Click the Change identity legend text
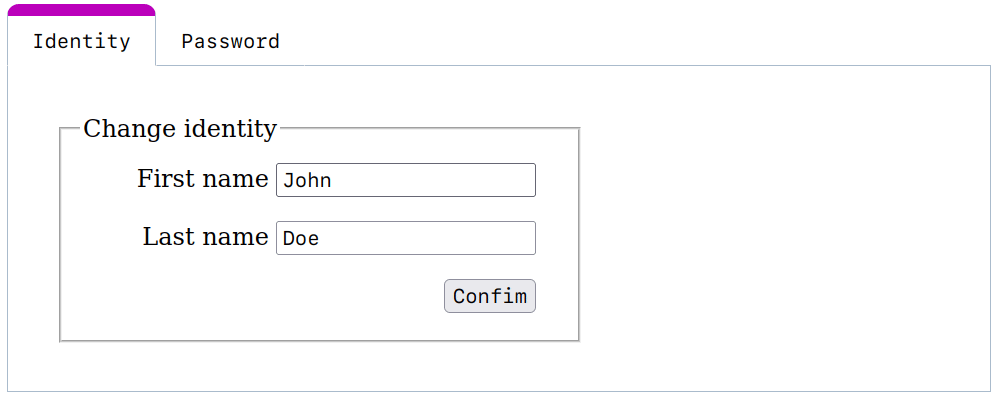The image size is (1000, 420). pos(180,129)
